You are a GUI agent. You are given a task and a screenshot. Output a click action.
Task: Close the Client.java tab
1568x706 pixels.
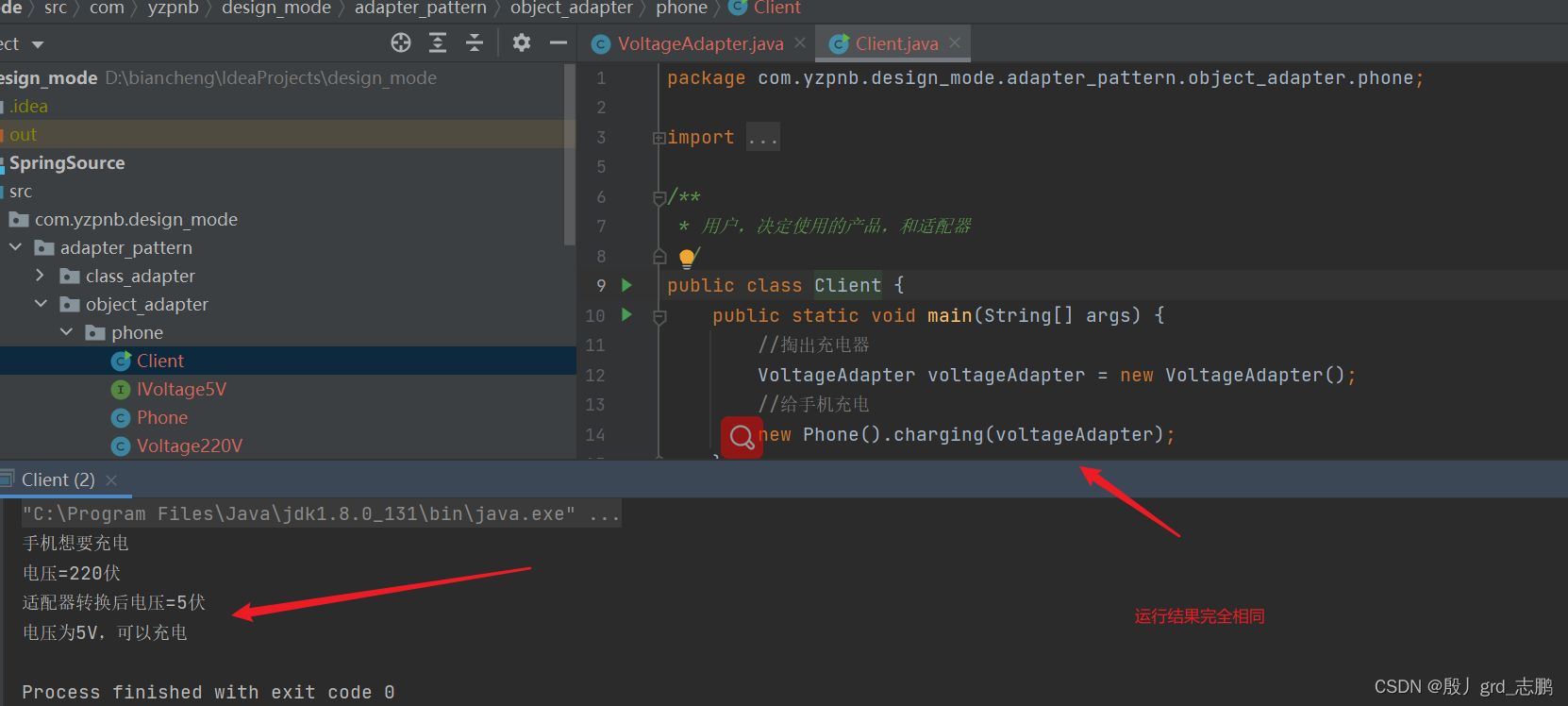(x=955, y=42)
